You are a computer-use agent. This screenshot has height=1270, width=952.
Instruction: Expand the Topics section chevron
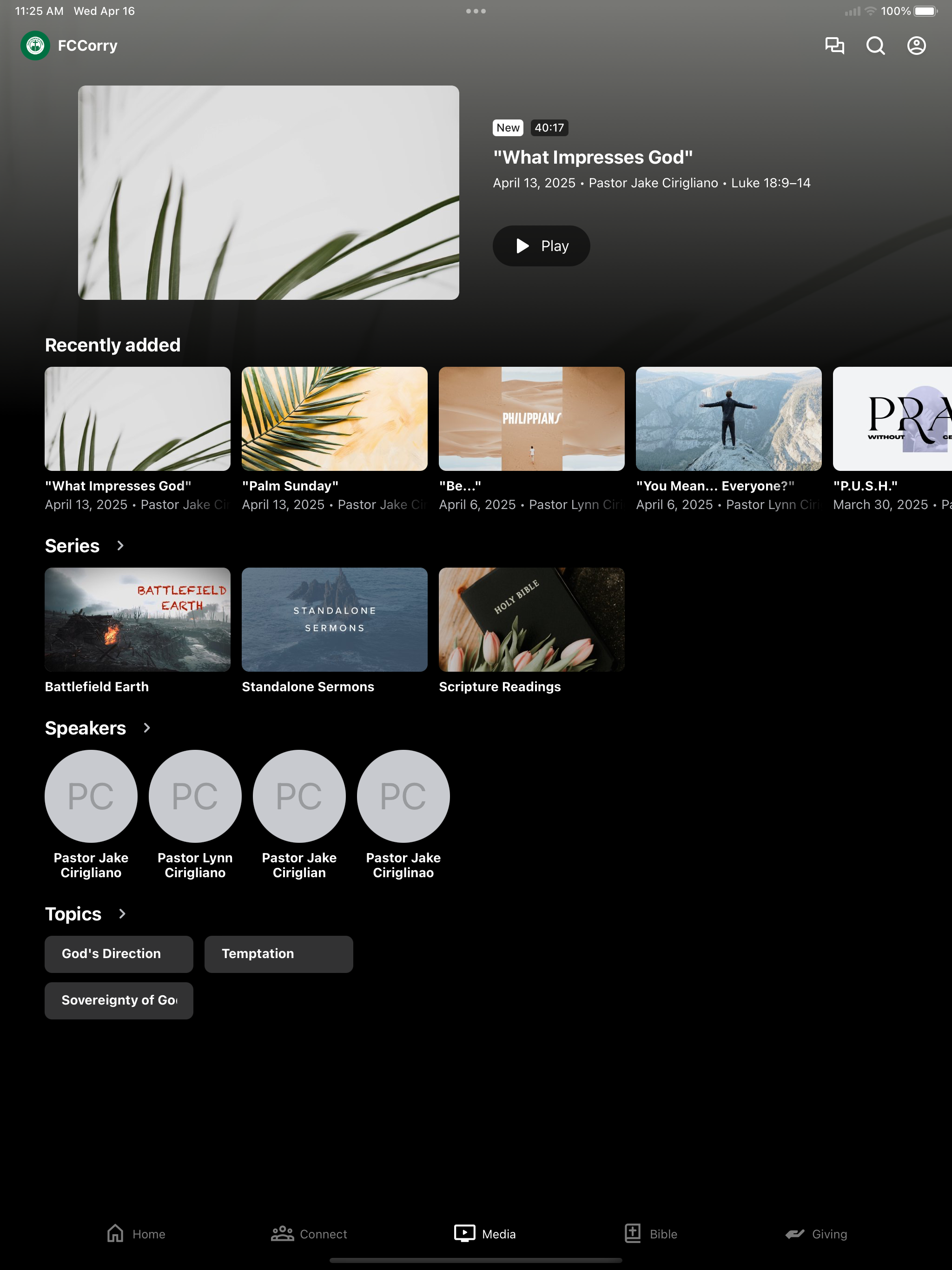point(122,913)
